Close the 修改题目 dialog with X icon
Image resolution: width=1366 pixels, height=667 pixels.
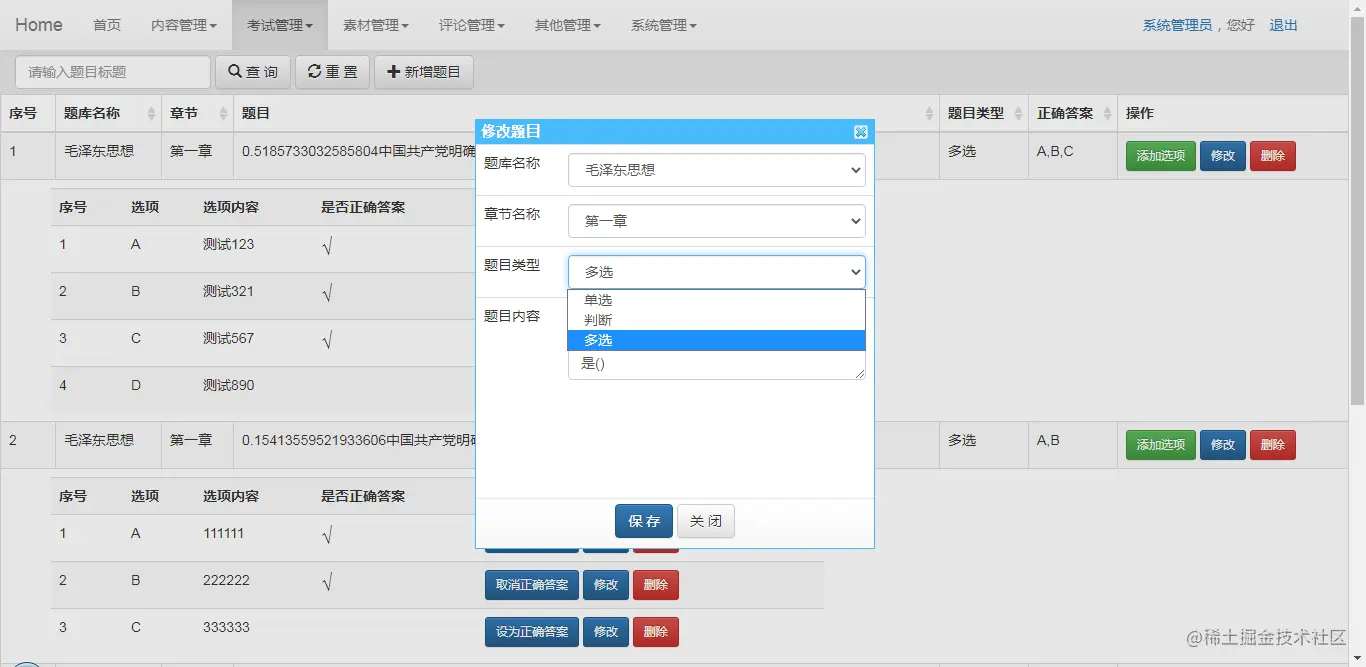coord(860,132)
